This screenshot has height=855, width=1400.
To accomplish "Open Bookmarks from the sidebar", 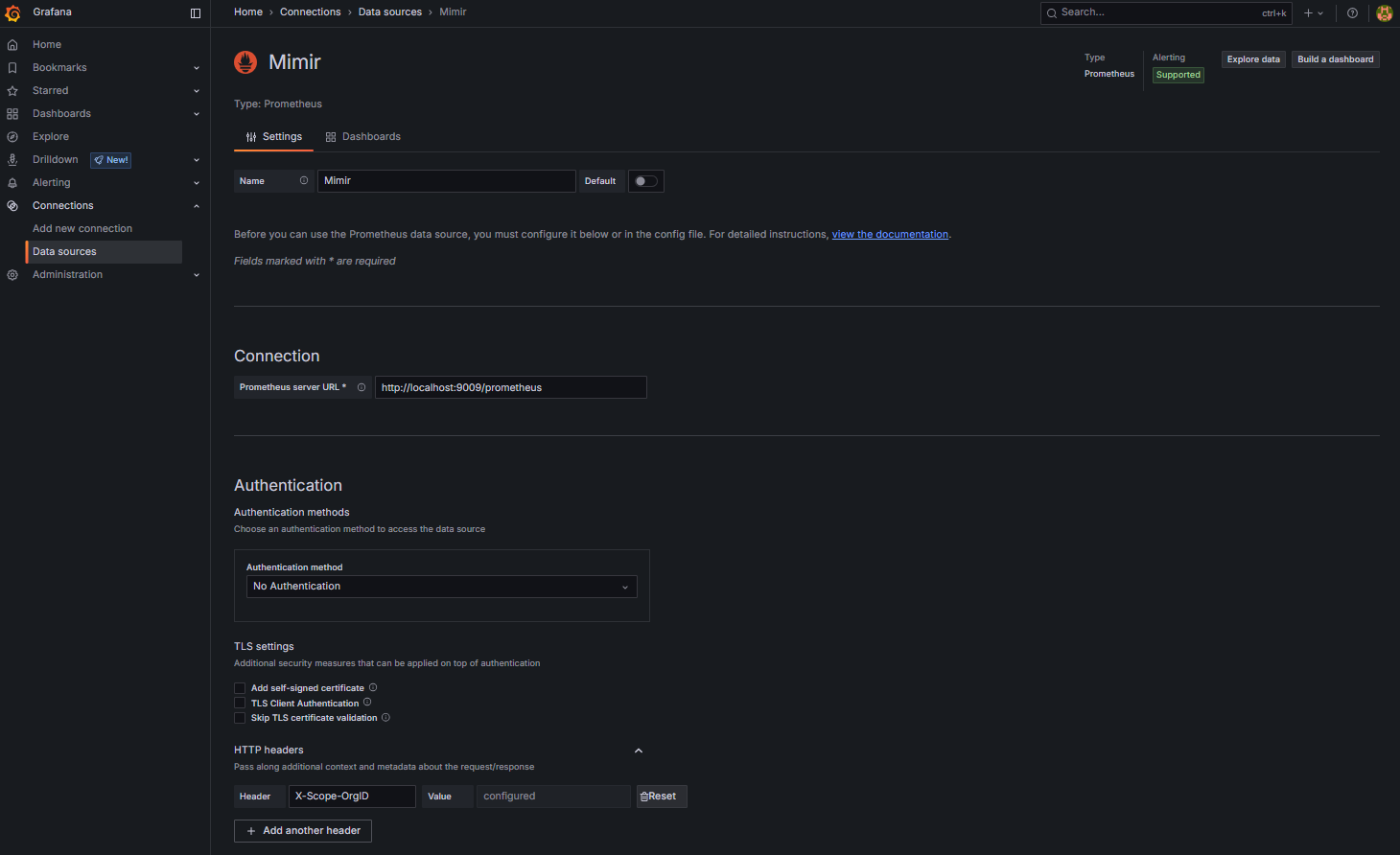I will [58, 67].
